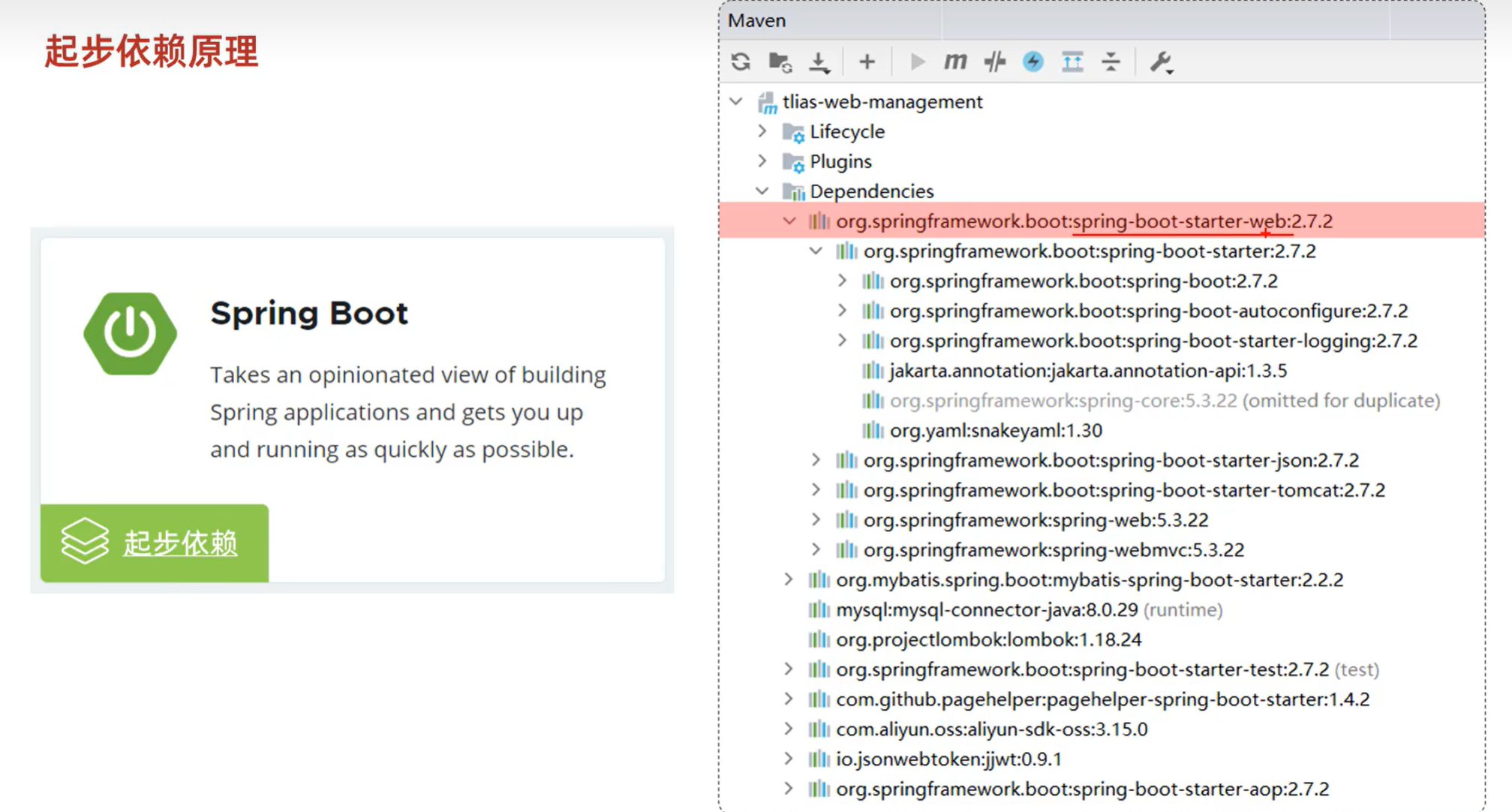Image resolution: width=1512 pixels, height=812 pixels.
Task: Click Plugins folder gear icon
Action: click(793, 163)
